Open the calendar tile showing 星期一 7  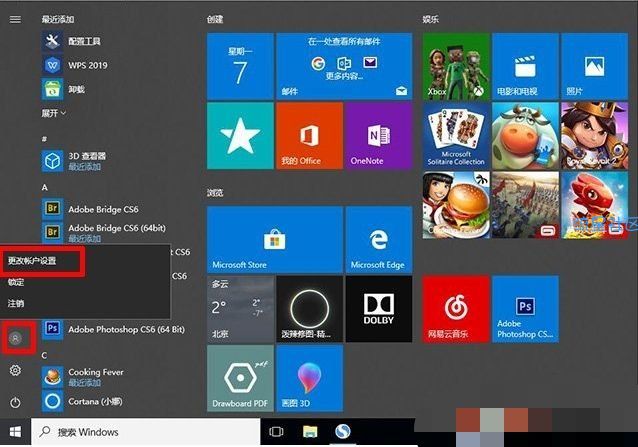[240, 66]
